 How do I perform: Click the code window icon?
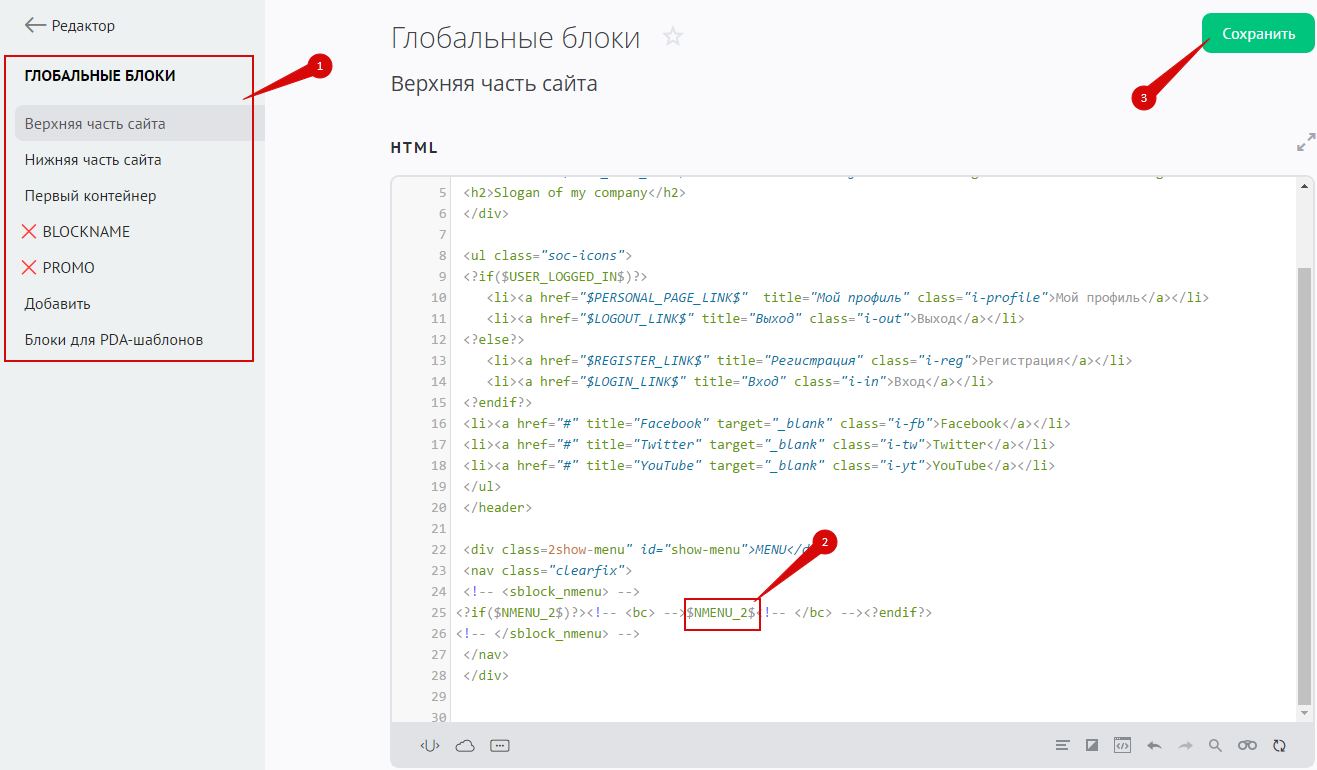(x=1123, y=745)
